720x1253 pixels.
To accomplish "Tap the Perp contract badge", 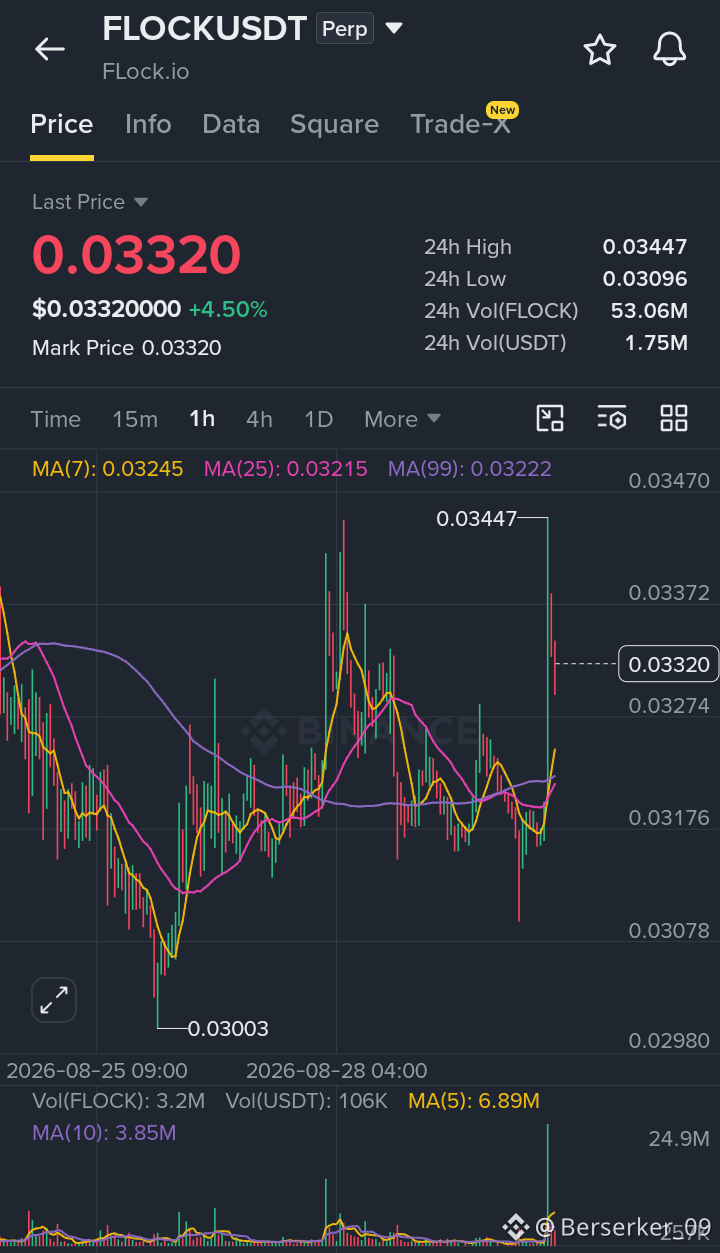I will coord(345,29).
